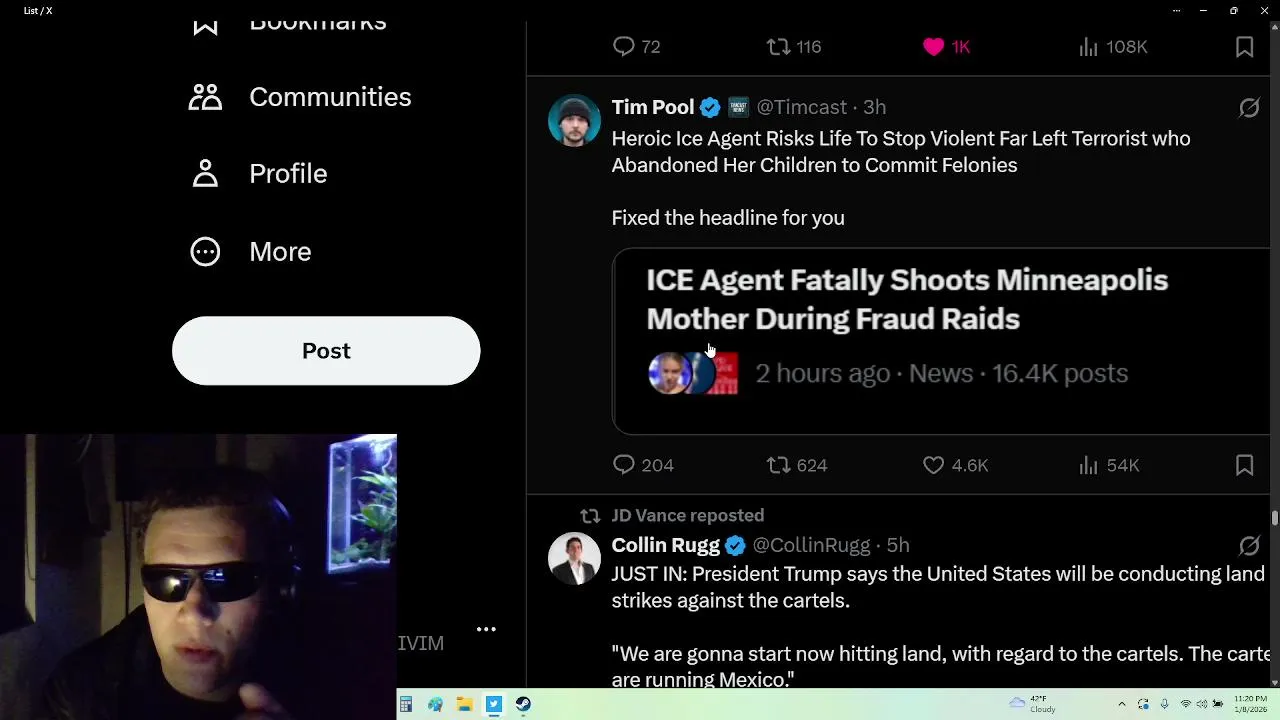1280x720 pixels.
Task: Open the account options three-dots menu
Action: point(486,629)
